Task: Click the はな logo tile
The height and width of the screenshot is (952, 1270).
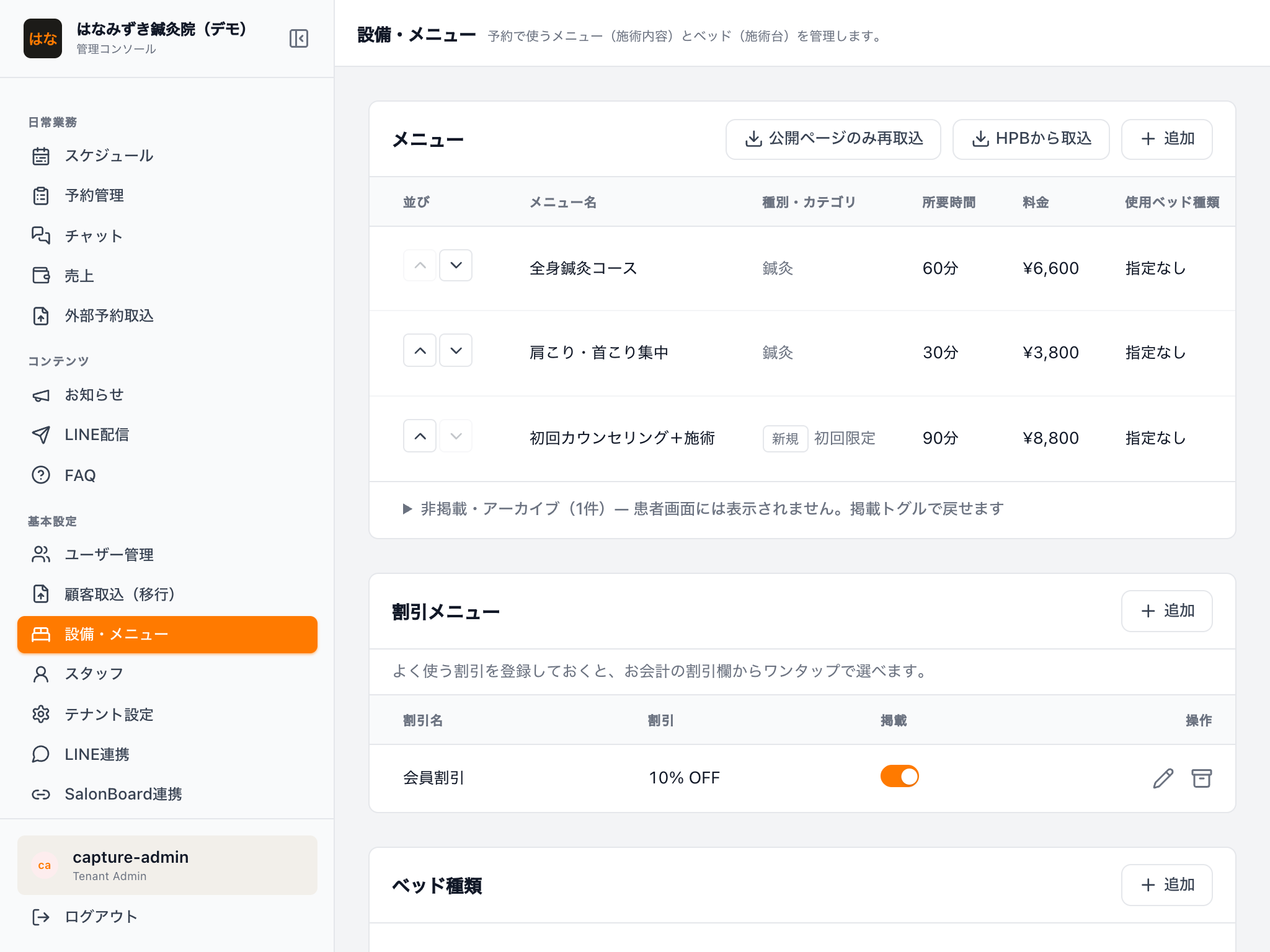Action: pos(43,38)
